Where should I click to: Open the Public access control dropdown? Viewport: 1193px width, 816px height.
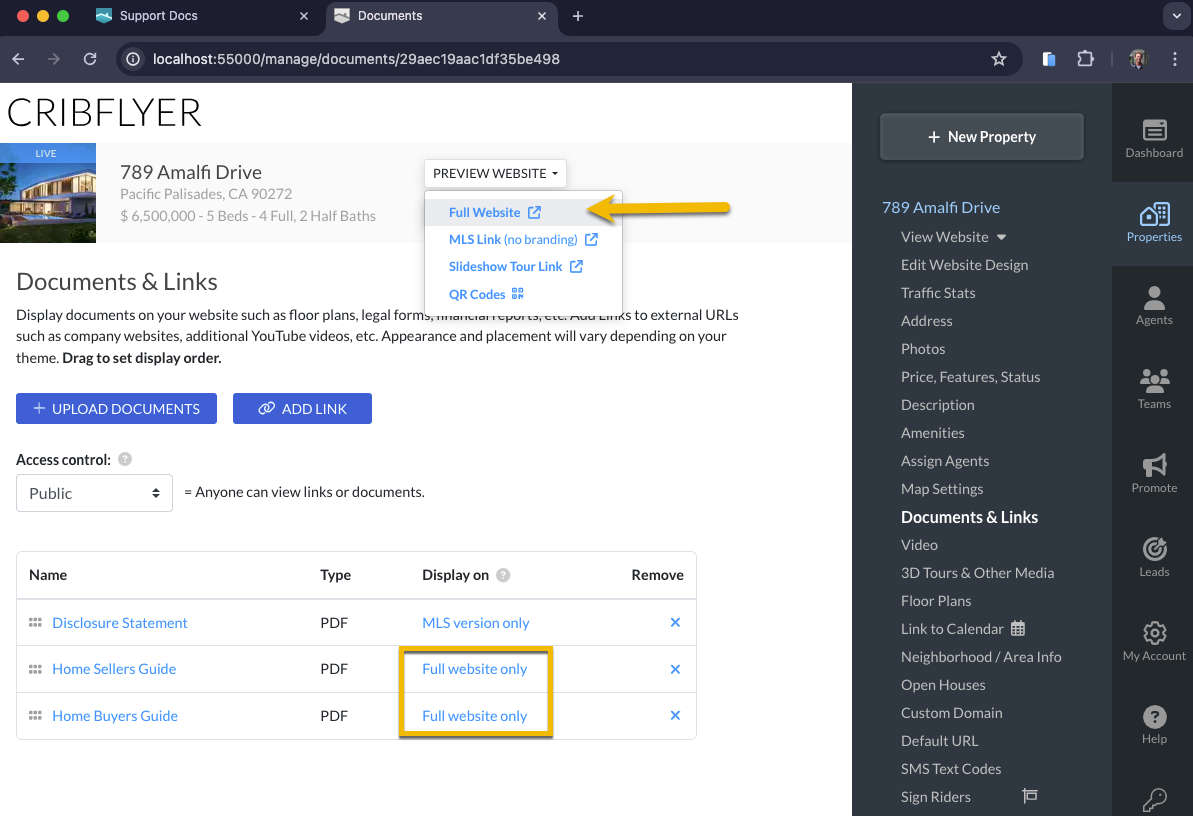click(x=94, y=493)
